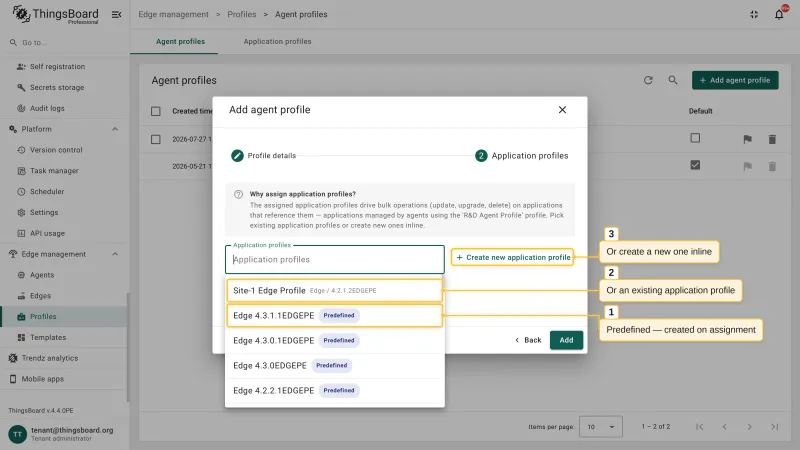Open the tenant@thingsboard.org user profile
Image resolution: width=800 pixels, height=450 pixels.
64,434
